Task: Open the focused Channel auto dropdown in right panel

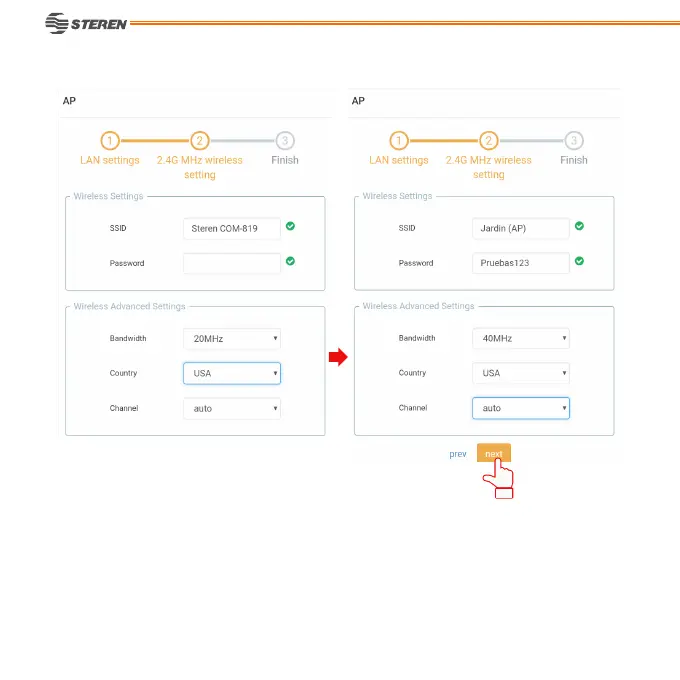Action: [x=521, y=408]
